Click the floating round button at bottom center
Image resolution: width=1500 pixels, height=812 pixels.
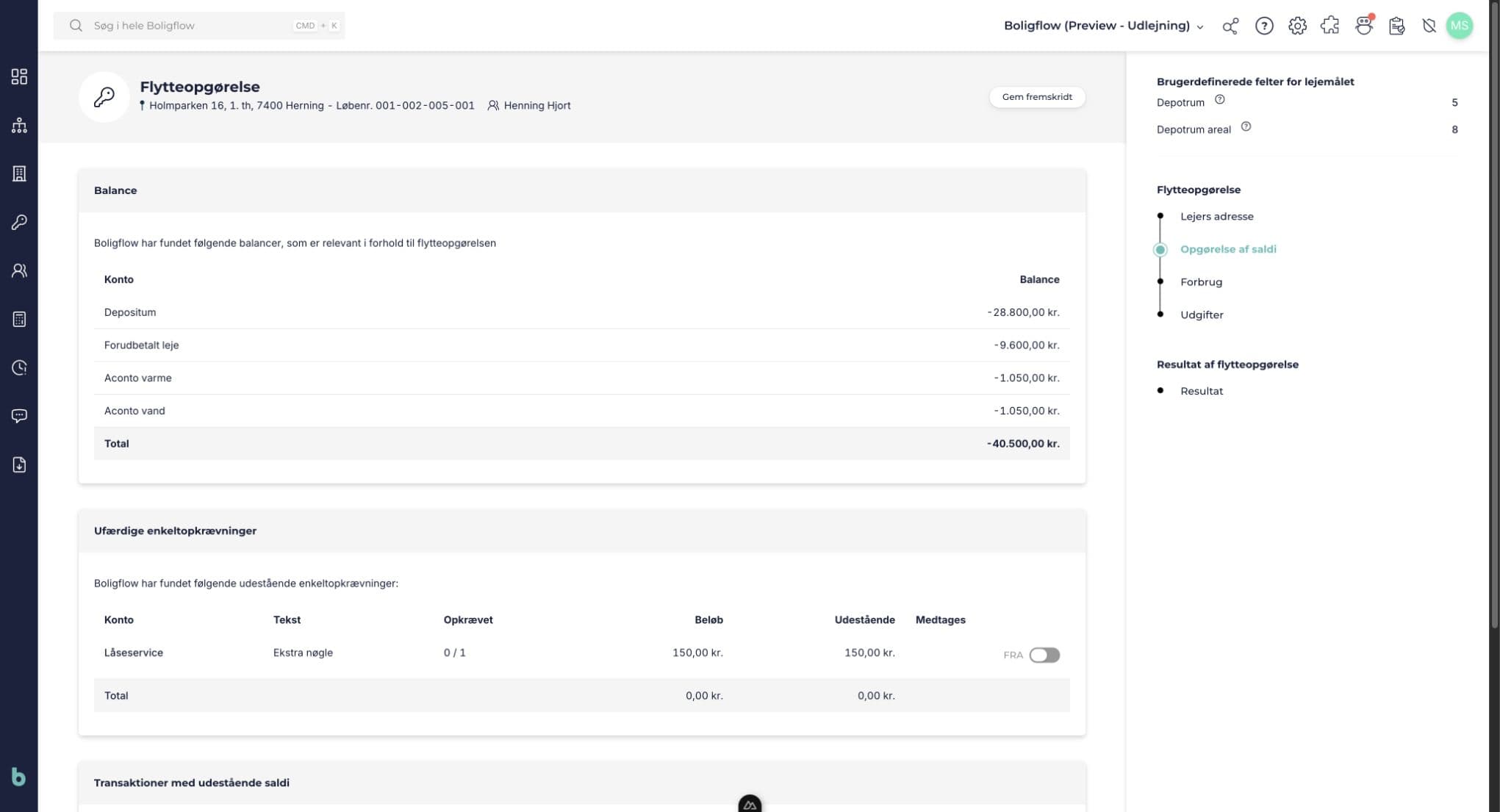(750, 804)
